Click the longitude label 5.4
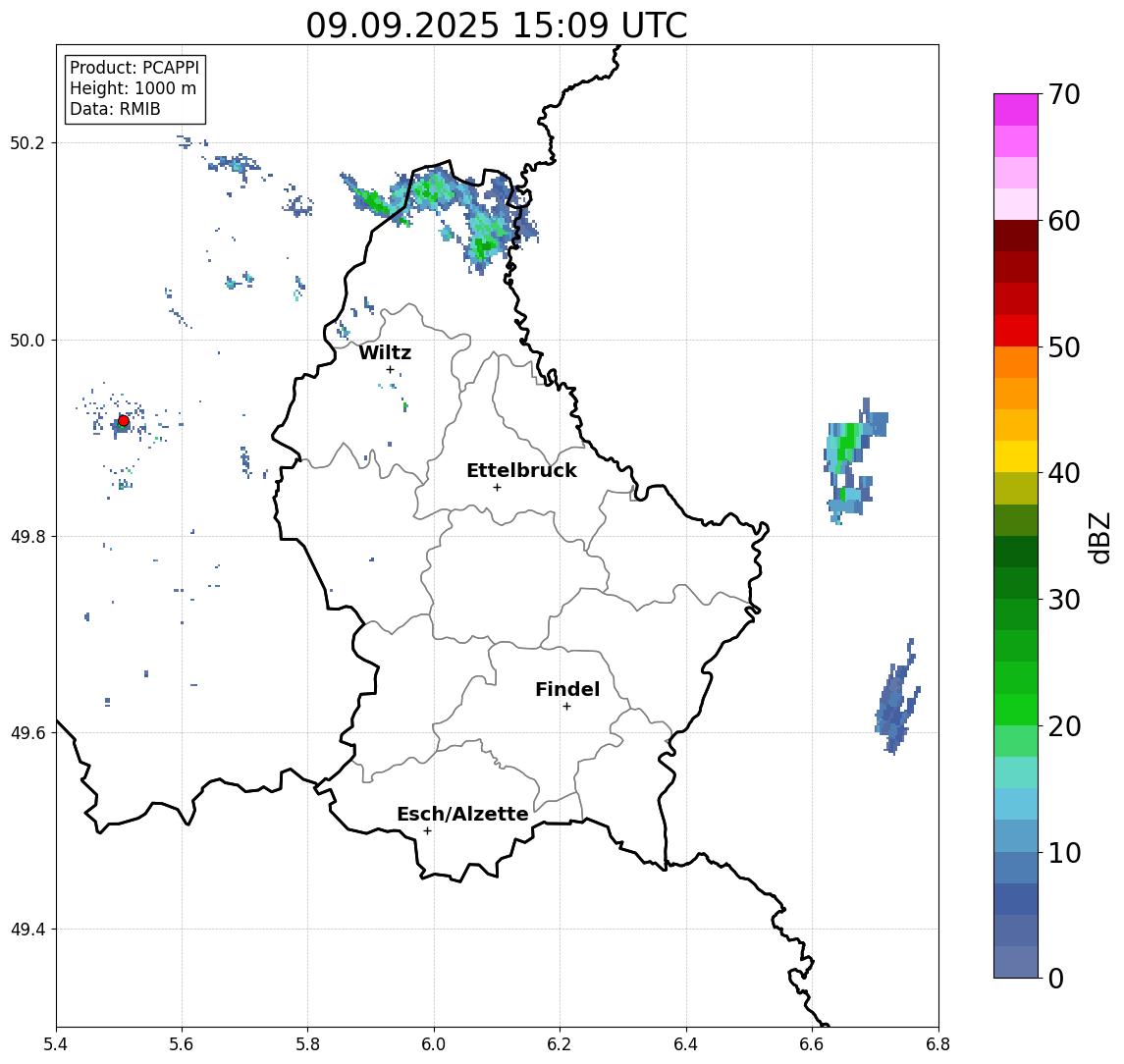Image resolution: width=1124 pixels, height=1064 pixels. click(56, 1044)
